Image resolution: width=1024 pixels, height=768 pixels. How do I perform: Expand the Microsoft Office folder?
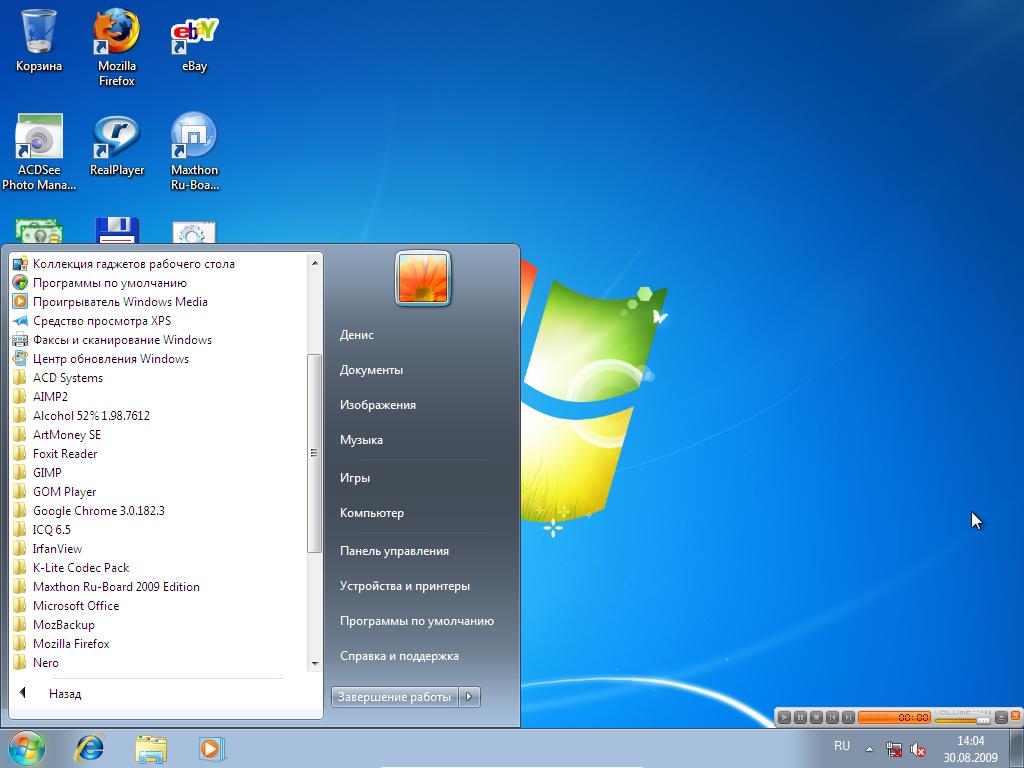click(x=76, y=606)
